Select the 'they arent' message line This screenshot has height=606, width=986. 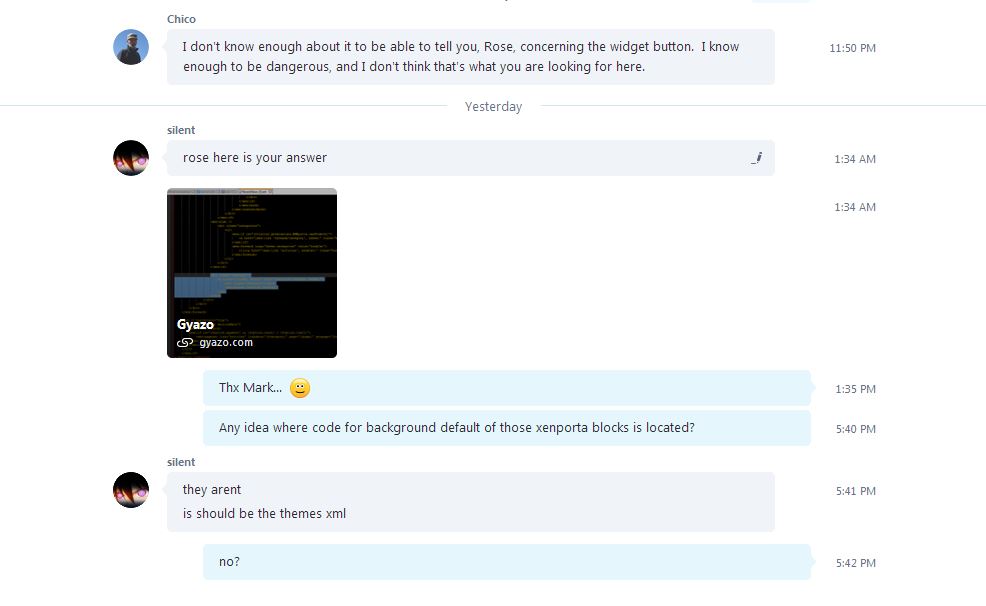pyautogui.click(x=212, y=490)
